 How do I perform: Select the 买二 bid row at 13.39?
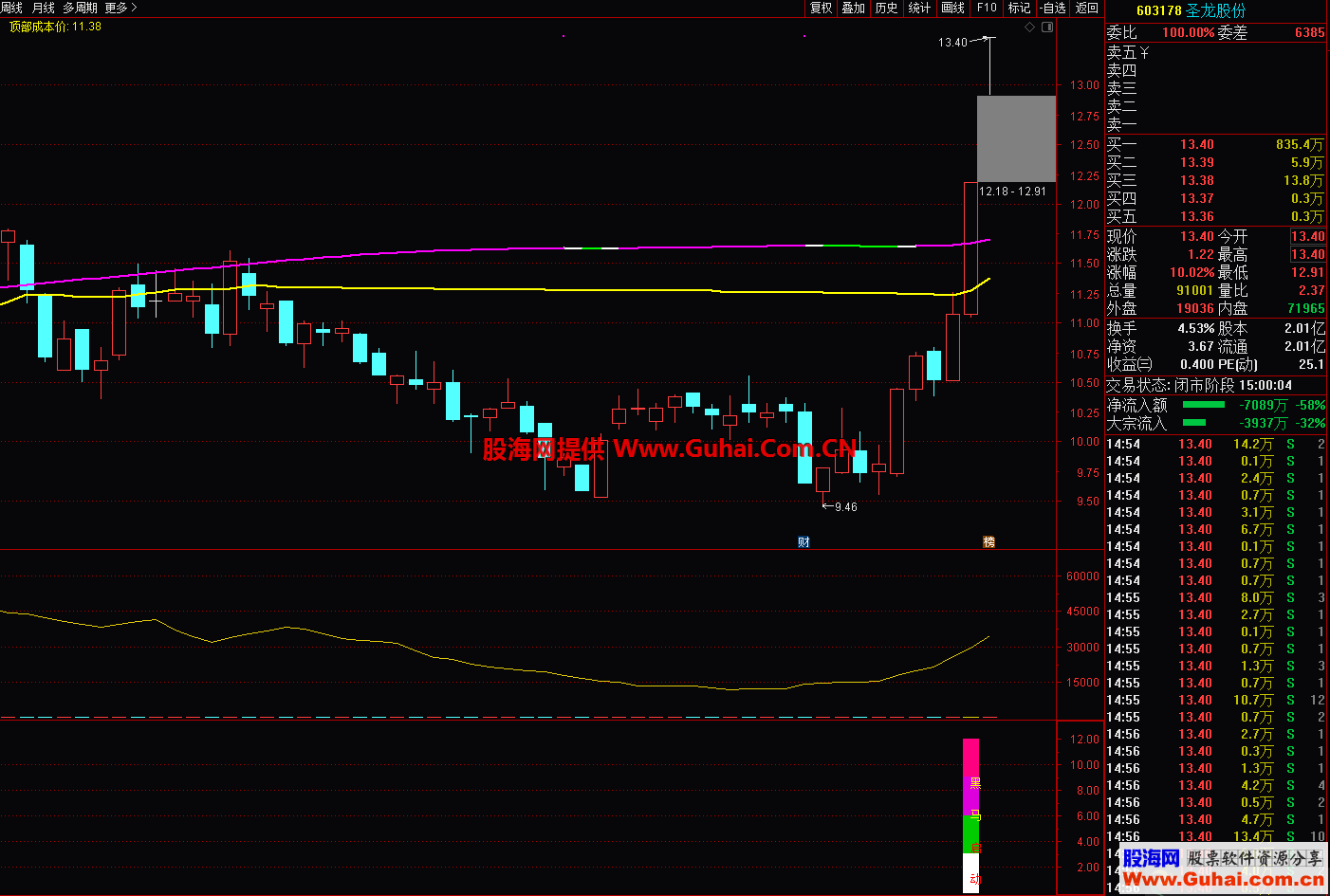pyautogui.click(x=1216, y=163)
